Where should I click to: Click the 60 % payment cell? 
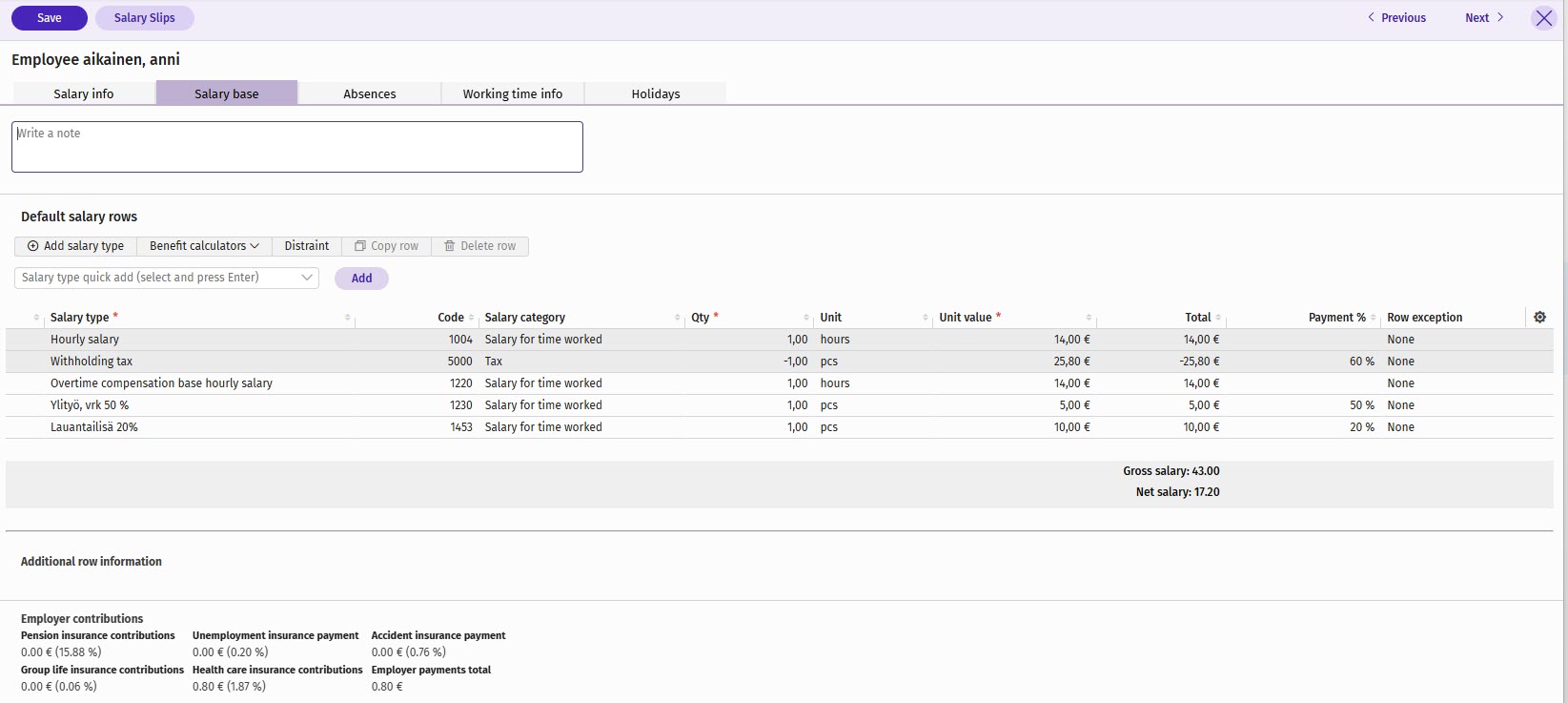pos(1361,362)
